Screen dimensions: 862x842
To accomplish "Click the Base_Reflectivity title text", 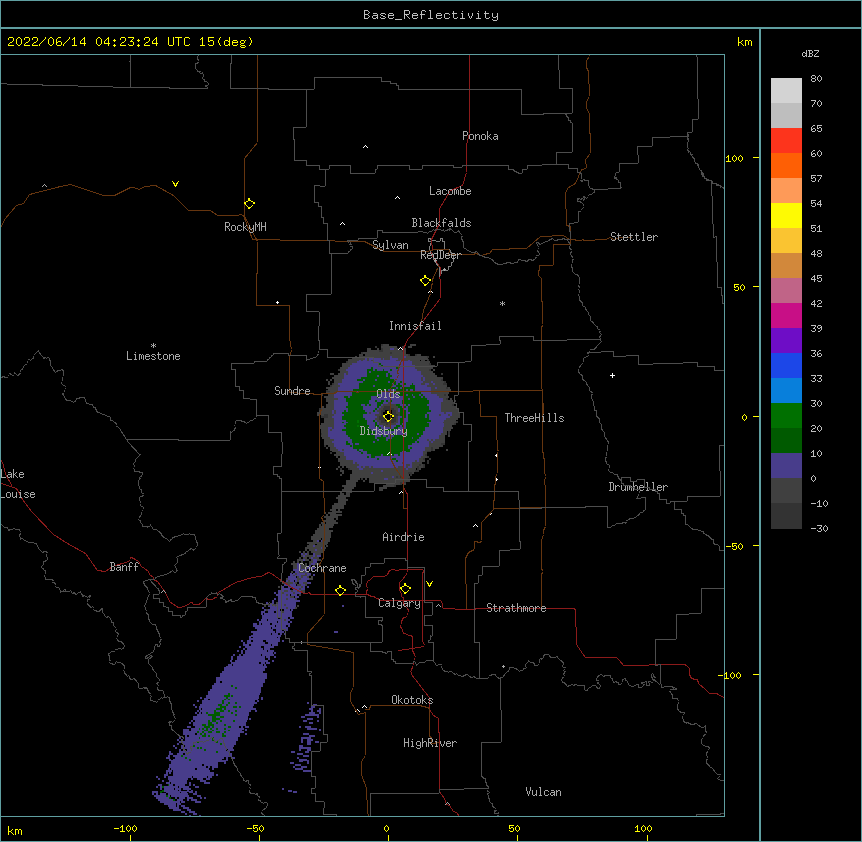I will pyautogui.click(x=431, y=15).
